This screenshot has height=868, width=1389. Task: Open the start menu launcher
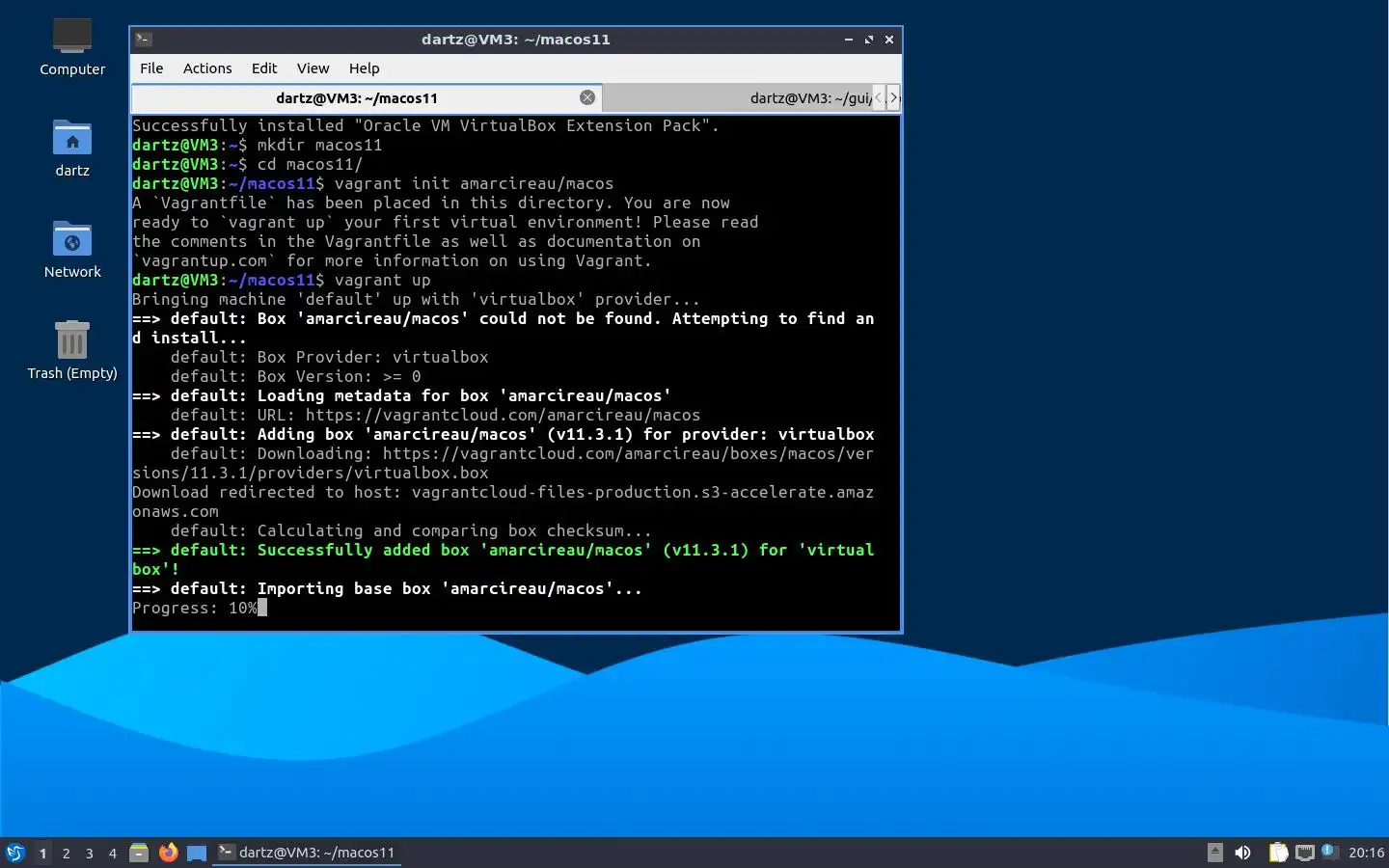(15, 853)
